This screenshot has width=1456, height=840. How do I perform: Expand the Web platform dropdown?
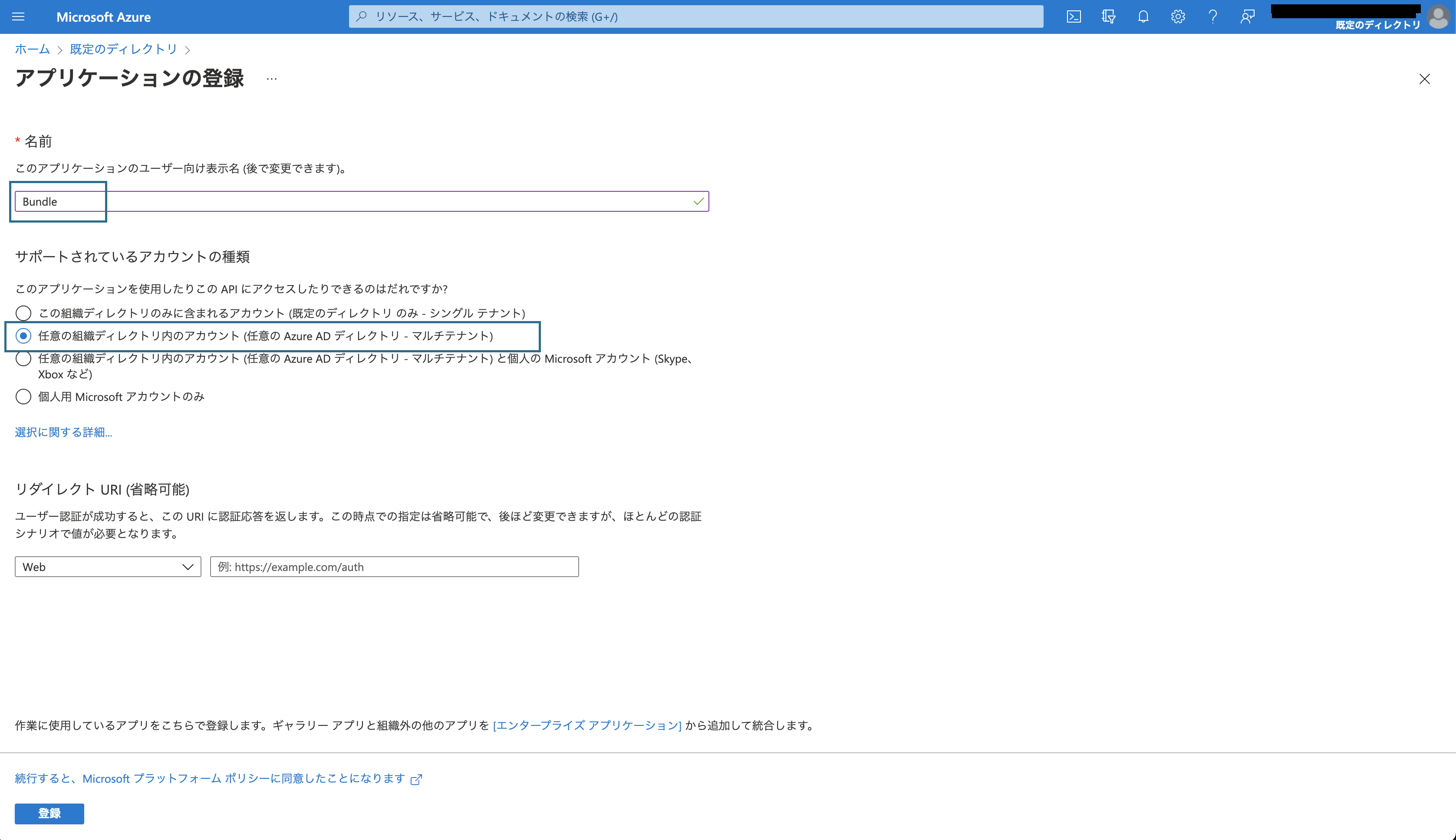(x=108, y=567)
